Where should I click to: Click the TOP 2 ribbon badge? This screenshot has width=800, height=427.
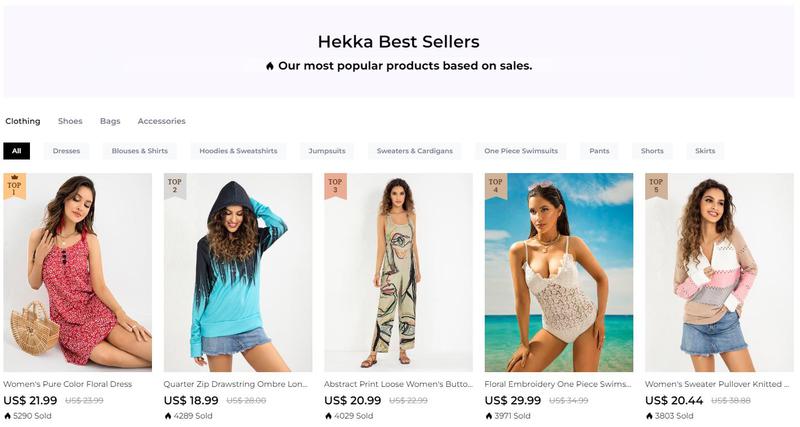tap(175, 186)
